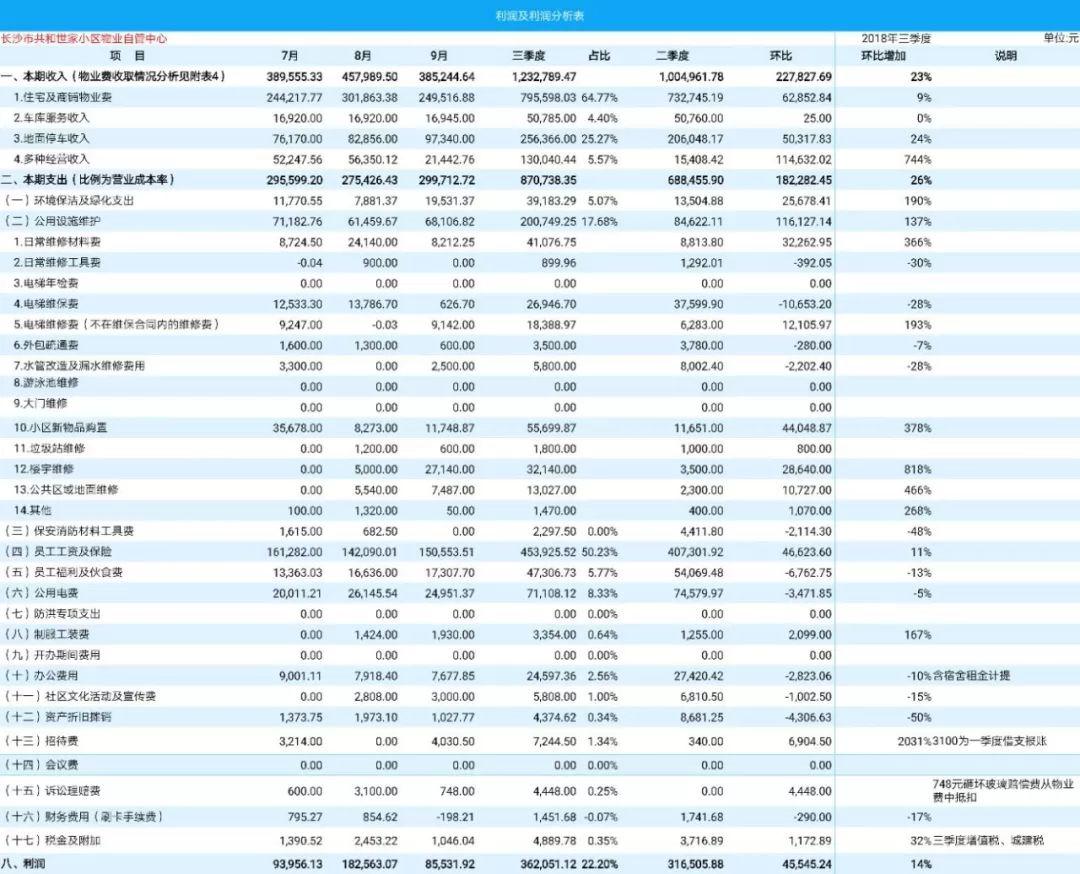This screenshot has height=874, width=1080.
Task: Select the 818% growth cell
Action: pos(918,469)
